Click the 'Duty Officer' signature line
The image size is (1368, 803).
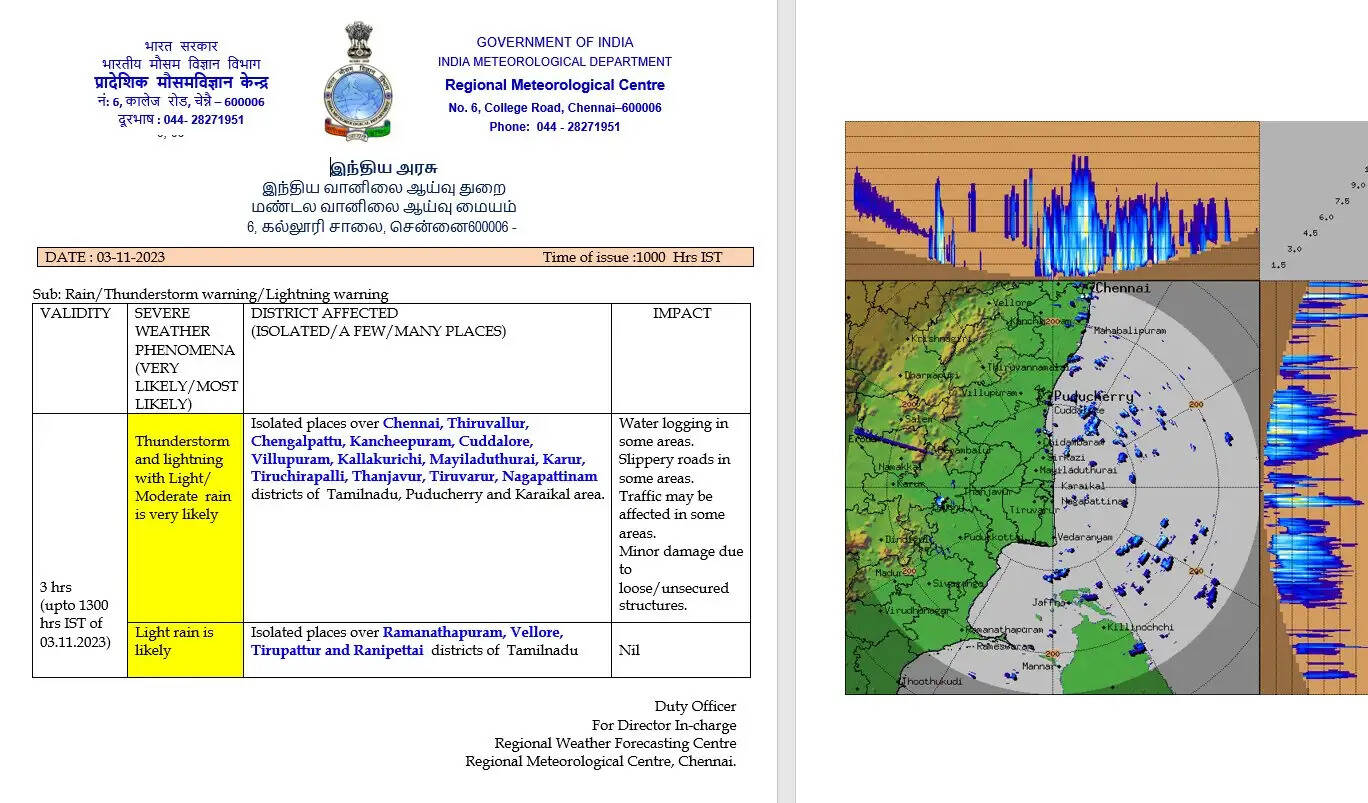pos(695,706)
